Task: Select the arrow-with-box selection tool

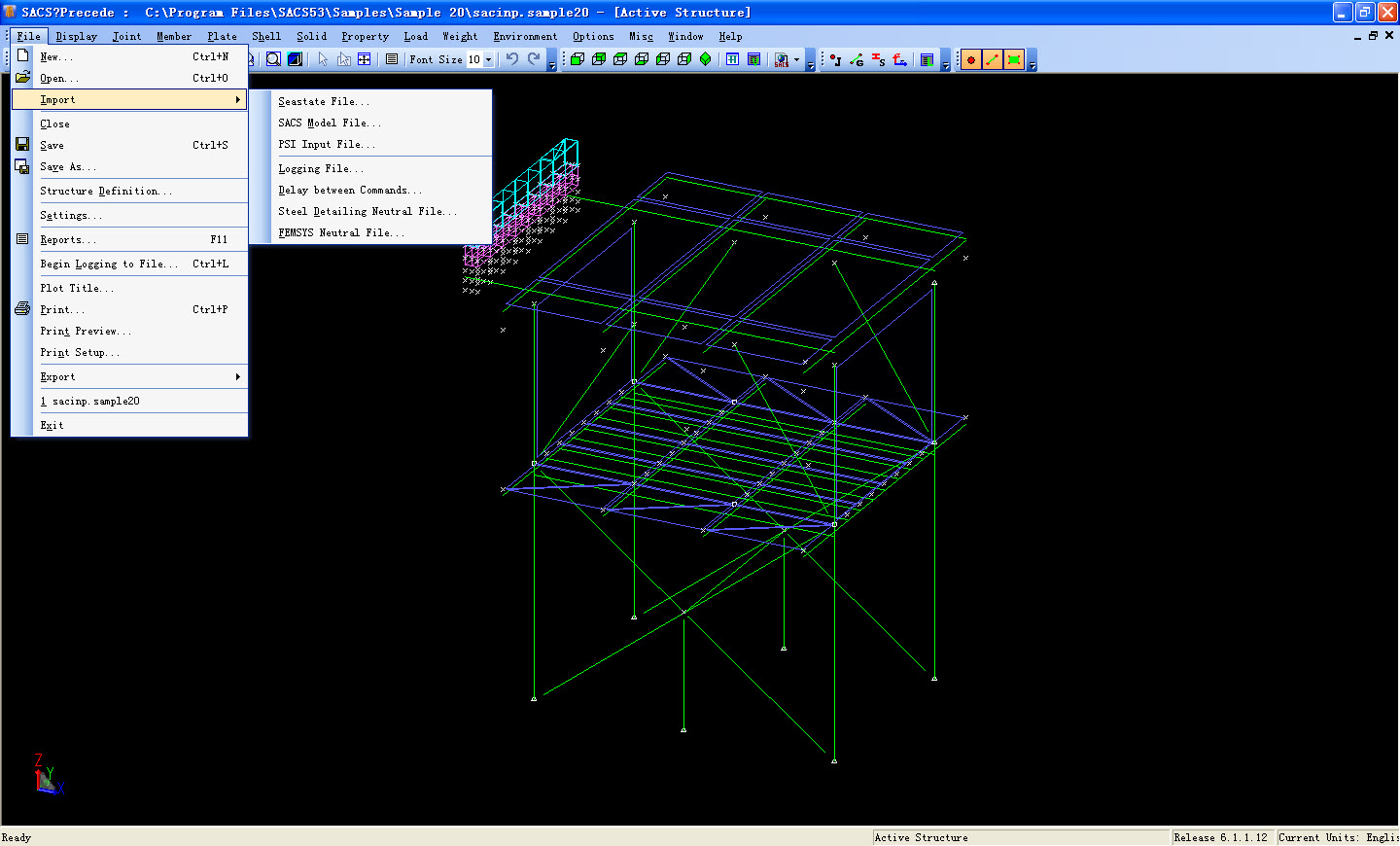Action: pos(343,59)
